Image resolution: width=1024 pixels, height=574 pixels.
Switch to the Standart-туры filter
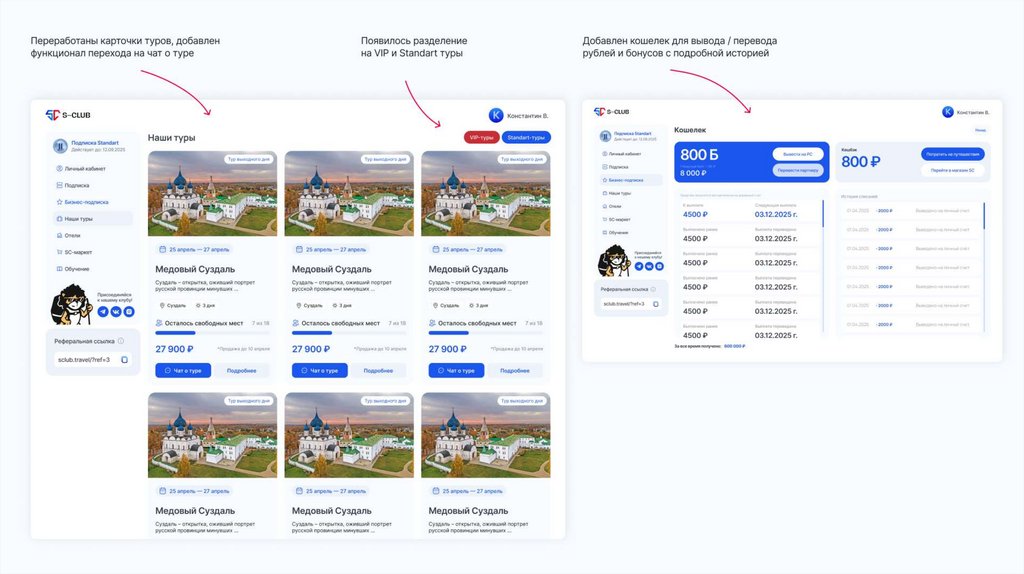pos(526,138)
